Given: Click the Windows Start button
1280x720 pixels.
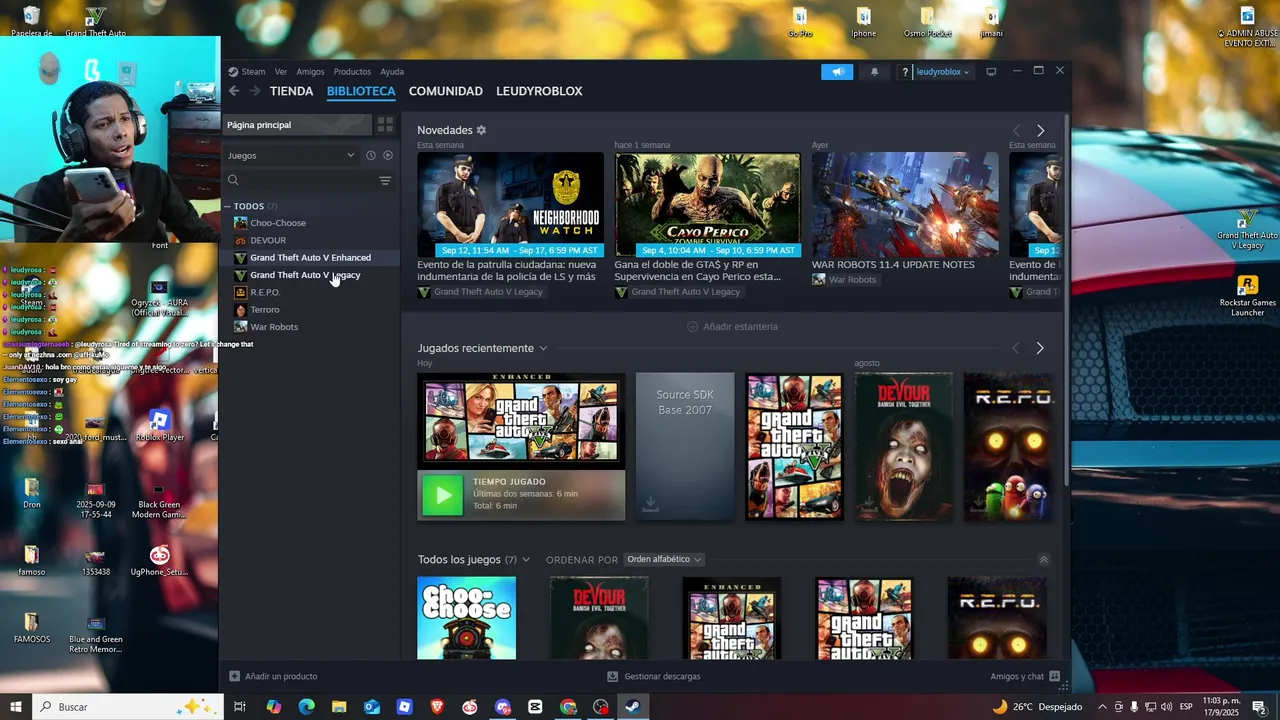Looking at the screenshot, I should [16, 707].
